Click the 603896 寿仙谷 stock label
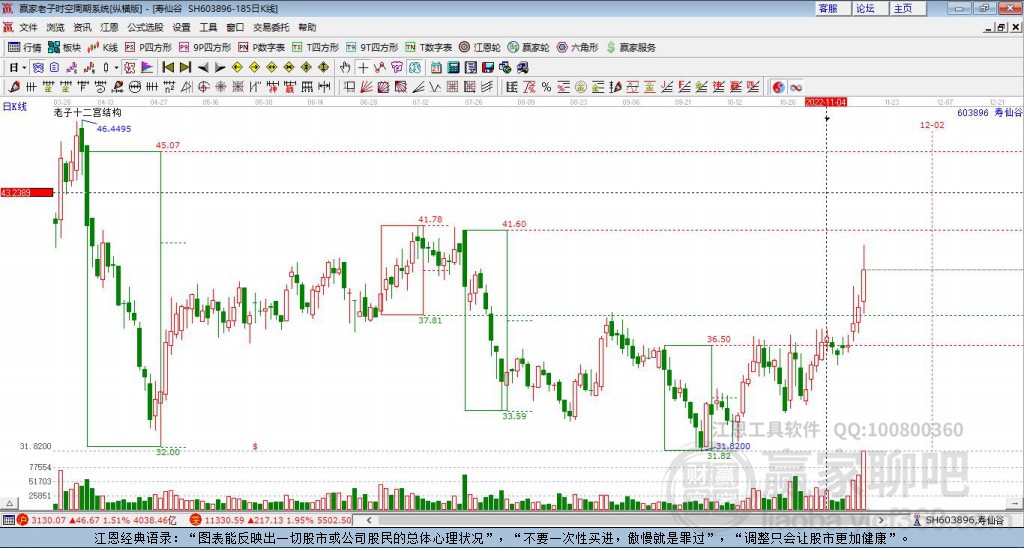1024x548 pixels. (989, 112)
